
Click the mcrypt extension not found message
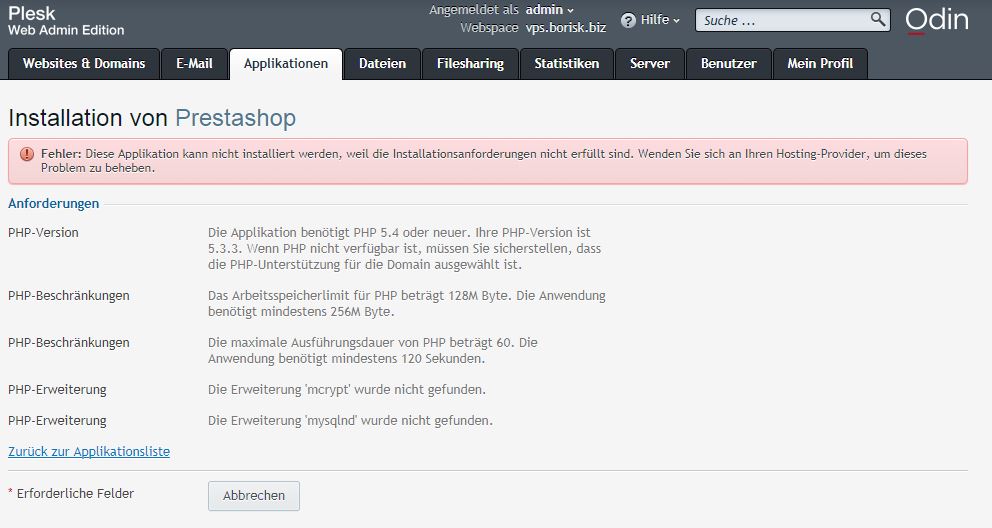tap(347, 390)
